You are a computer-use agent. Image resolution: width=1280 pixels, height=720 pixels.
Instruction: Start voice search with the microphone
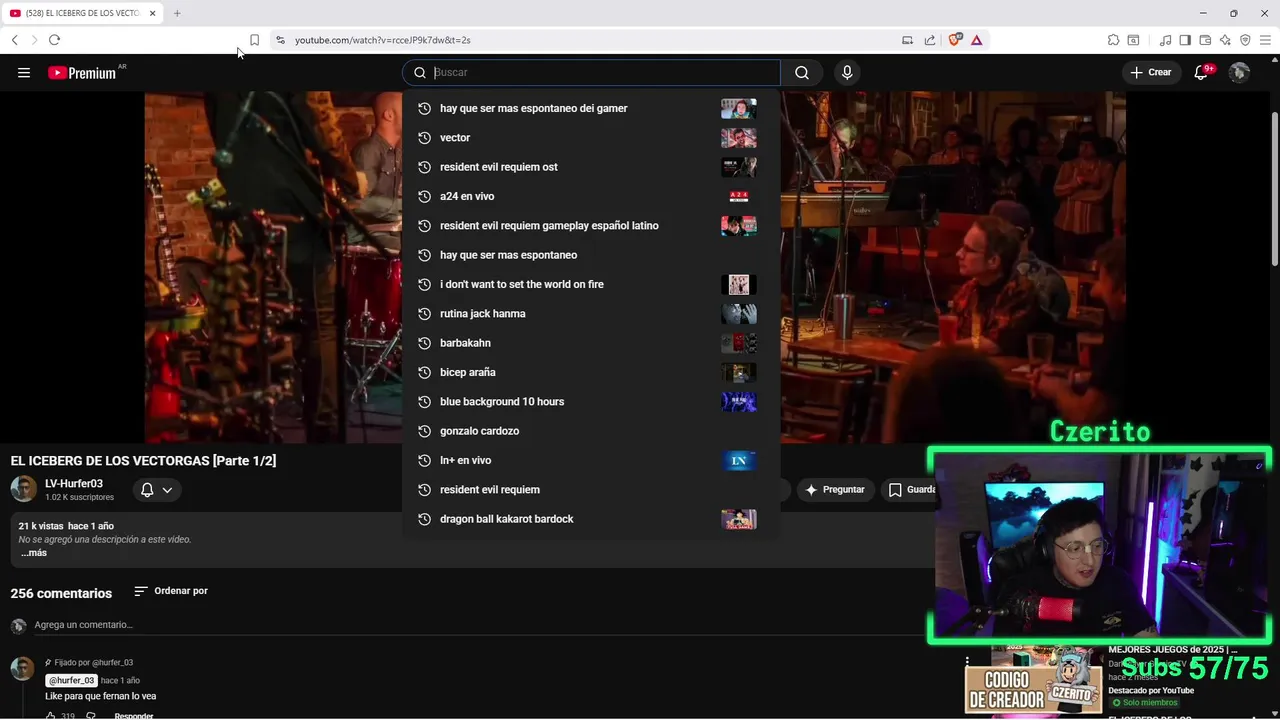[847, 72]
